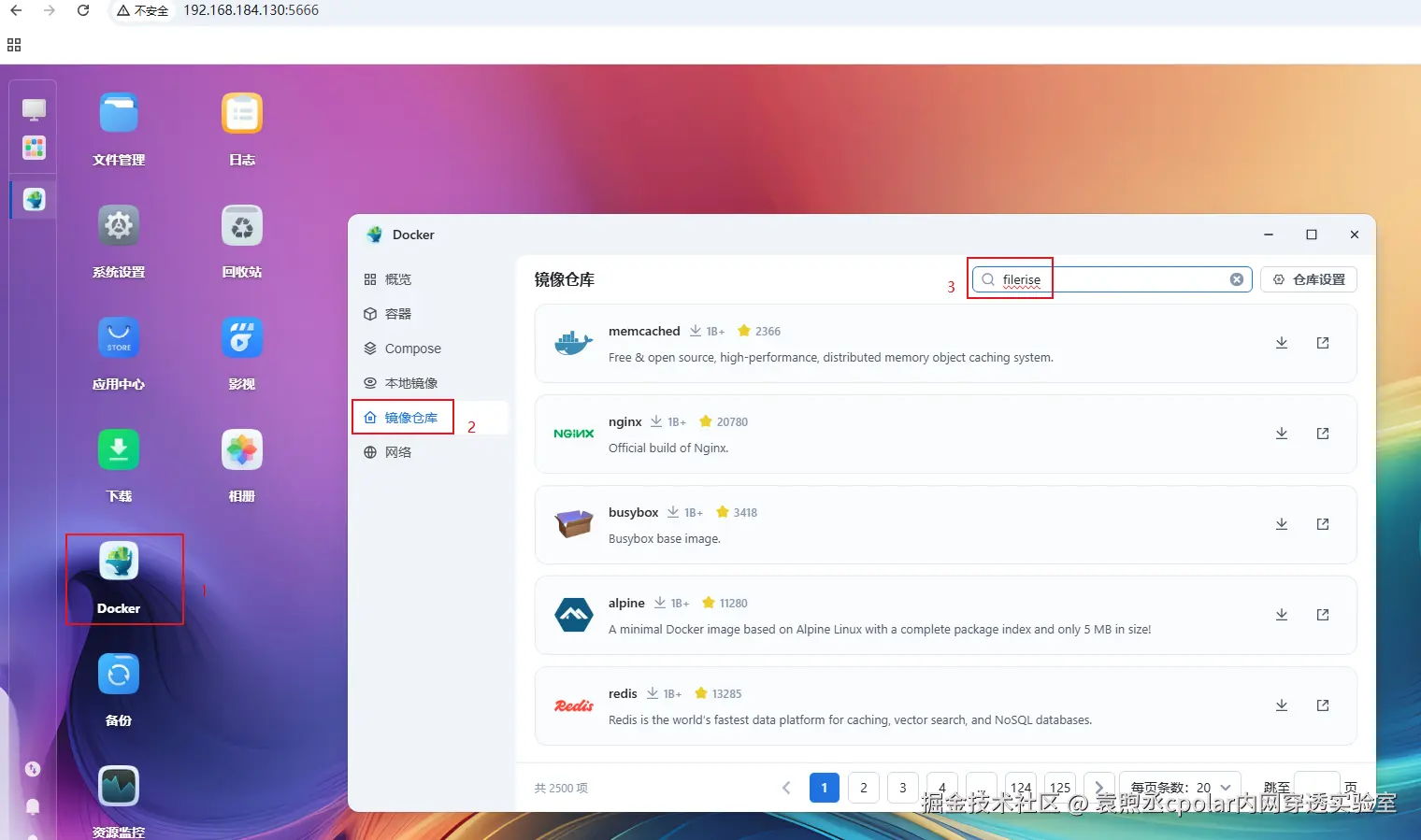1421x840 pixels.
Task: Click the search magnifier icon
Action: point(988,279)
